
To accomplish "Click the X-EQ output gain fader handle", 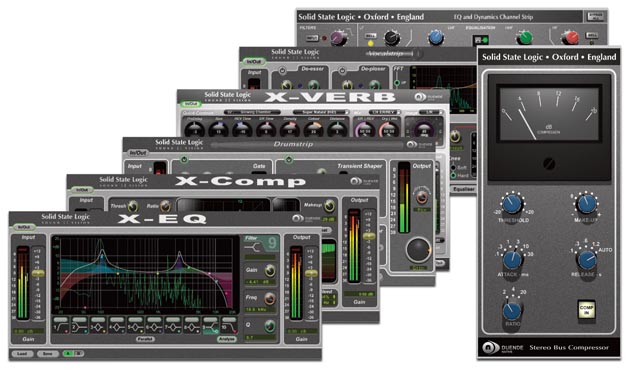I will [x=311, y=274].
